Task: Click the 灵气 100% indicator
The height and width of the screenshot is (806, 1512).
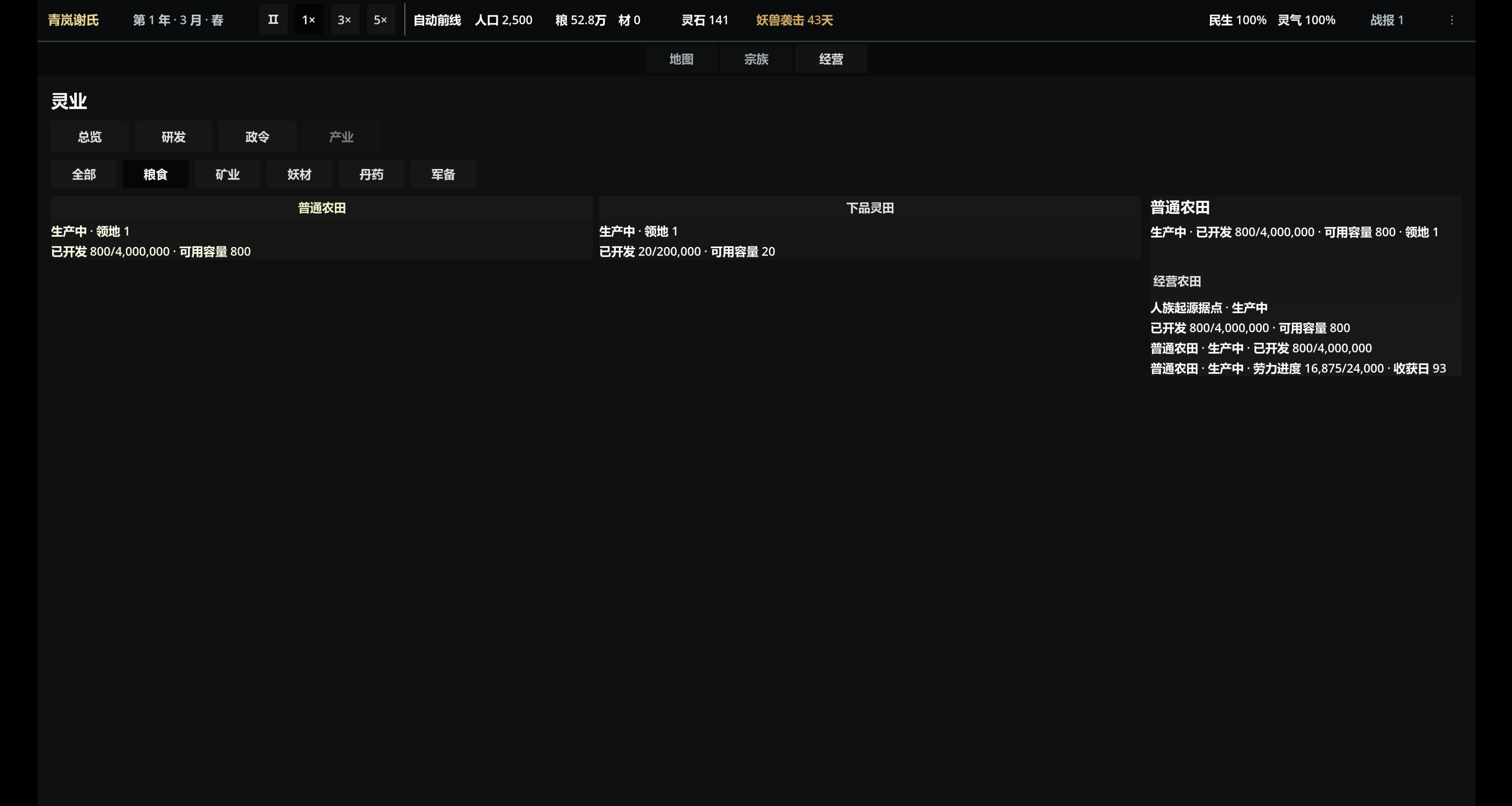Action: tap(1306, 20)
